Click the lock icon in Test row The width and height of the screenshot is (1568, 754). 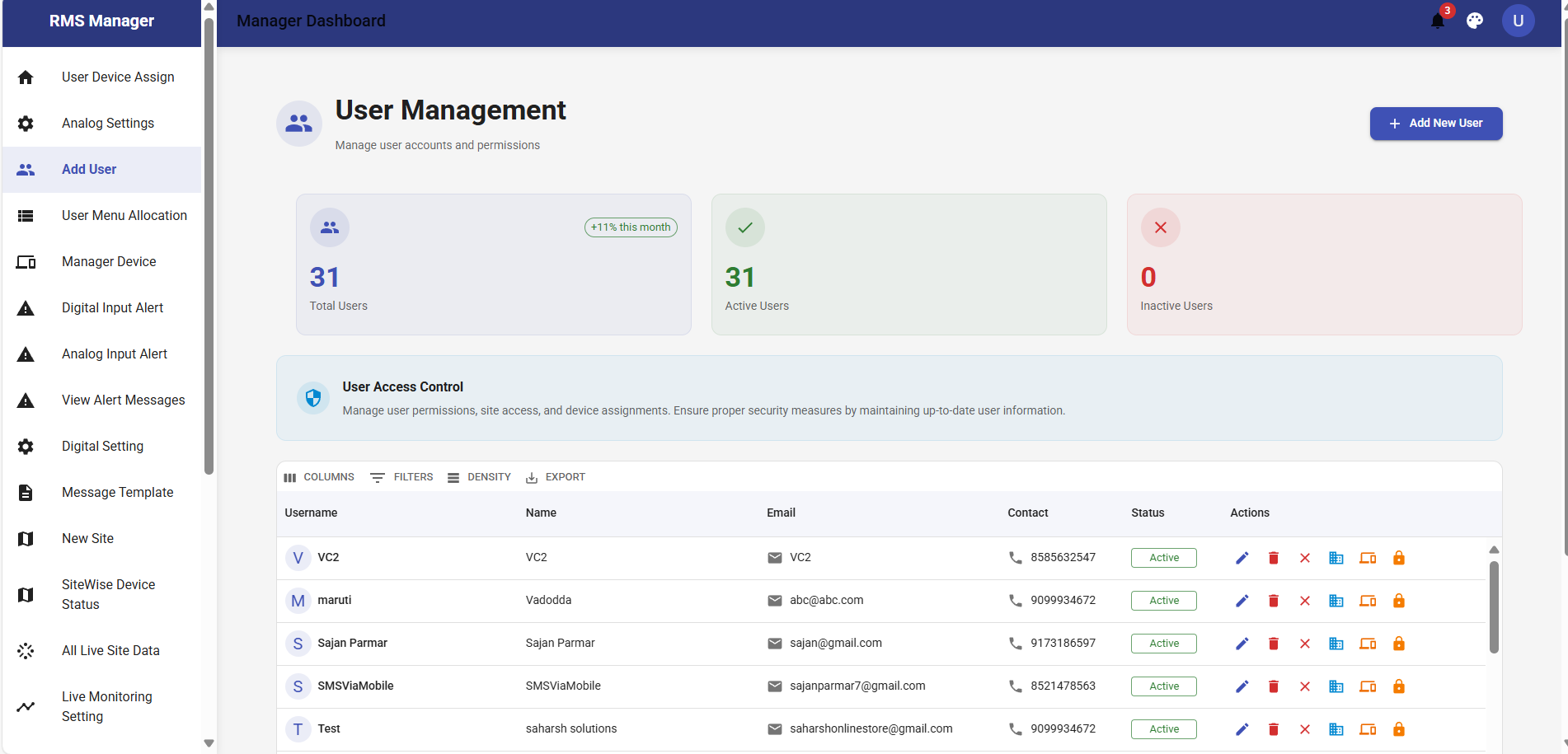pos(1398,729)
